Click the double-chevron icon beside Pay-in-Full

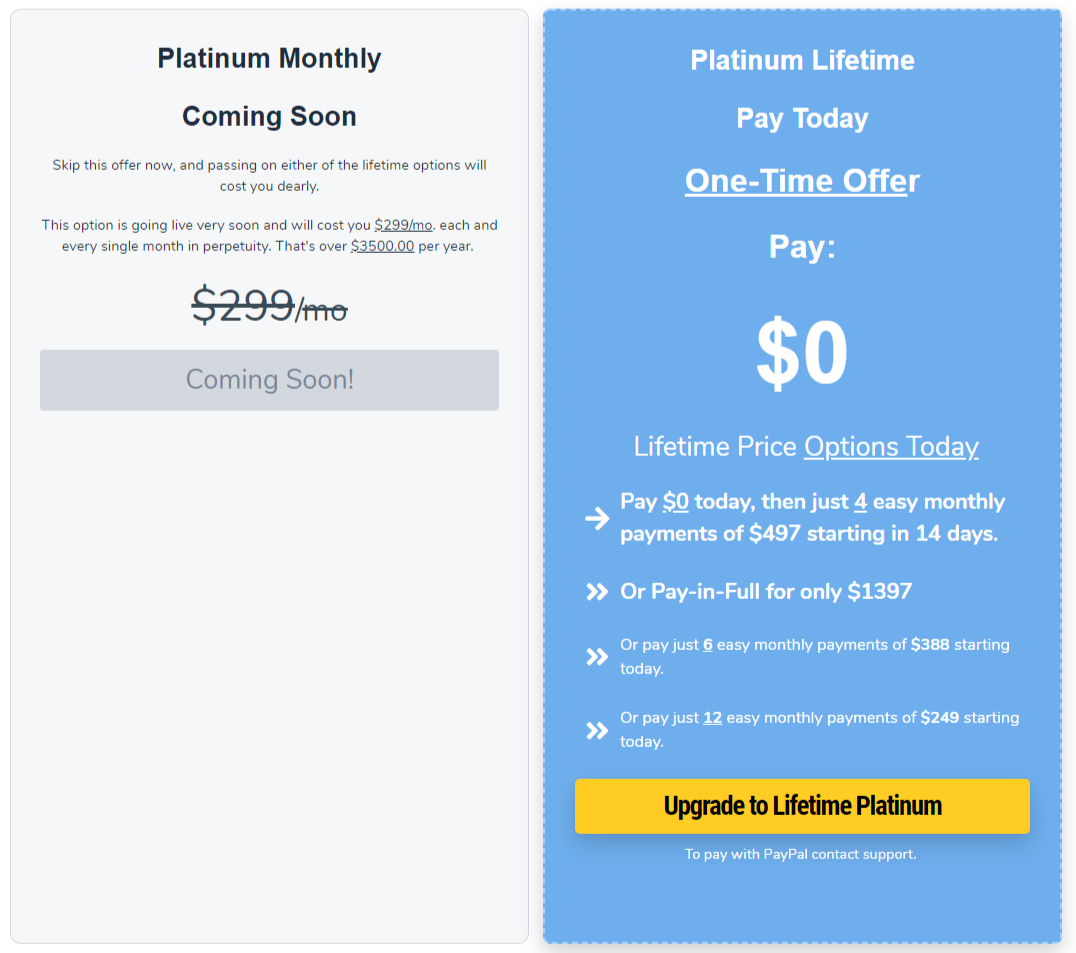point(597,591)
